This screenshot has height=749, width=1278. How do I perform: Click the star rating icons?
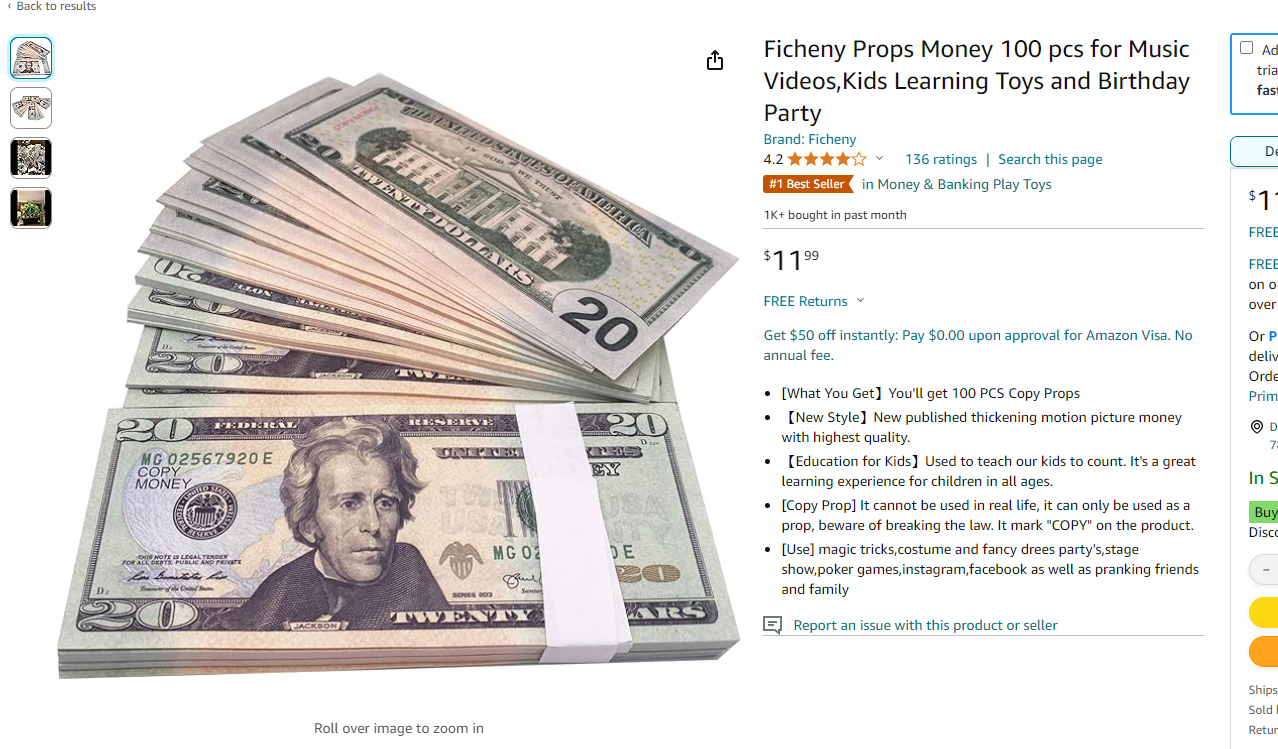(826, 159)
